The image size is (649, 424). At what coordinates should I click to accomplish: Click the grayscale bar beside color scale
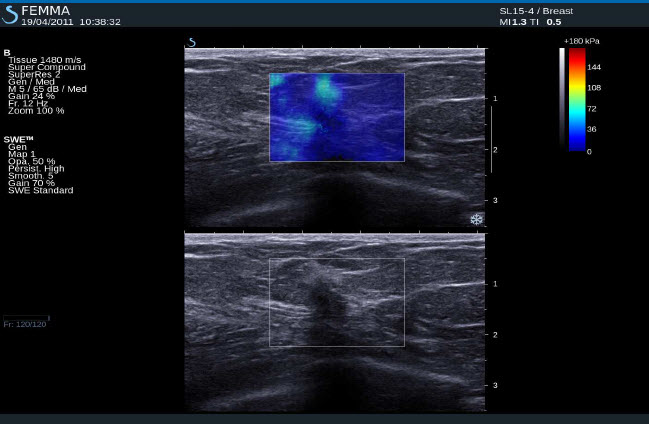(562, 99)
